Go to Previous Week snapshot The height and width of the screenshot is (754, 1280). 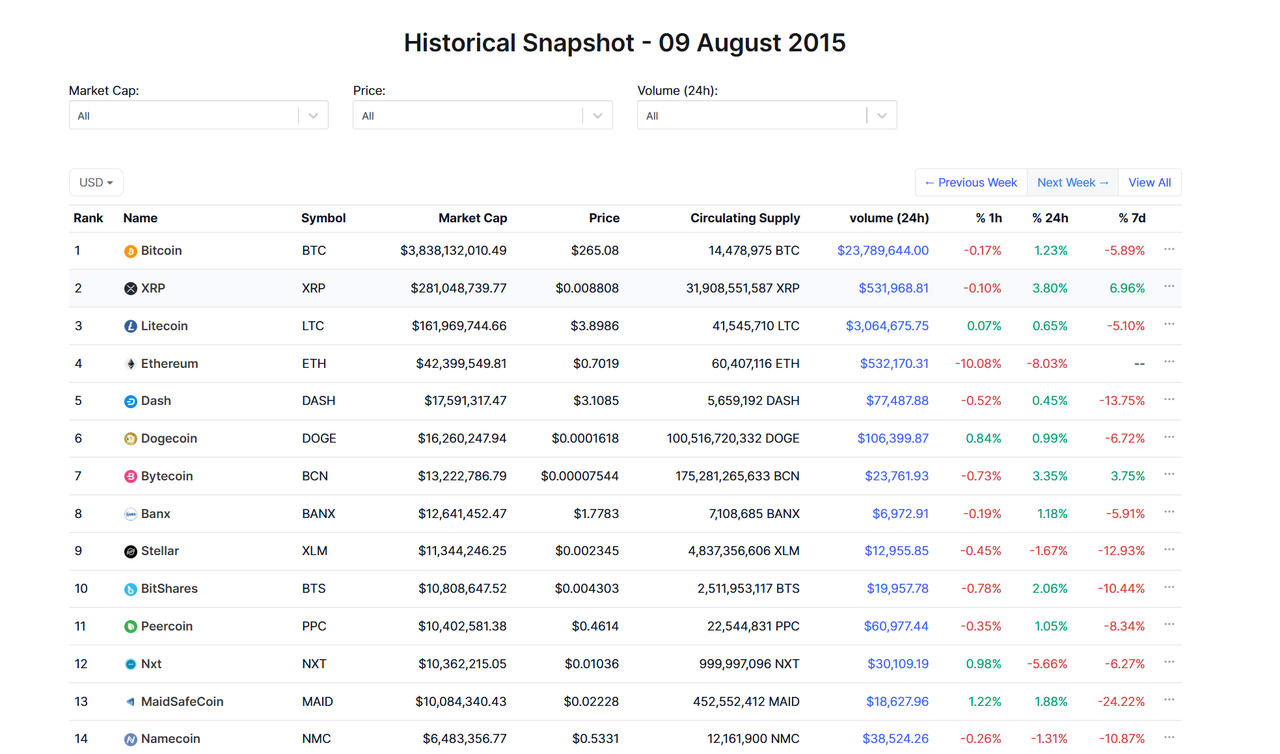click(970, 183)
